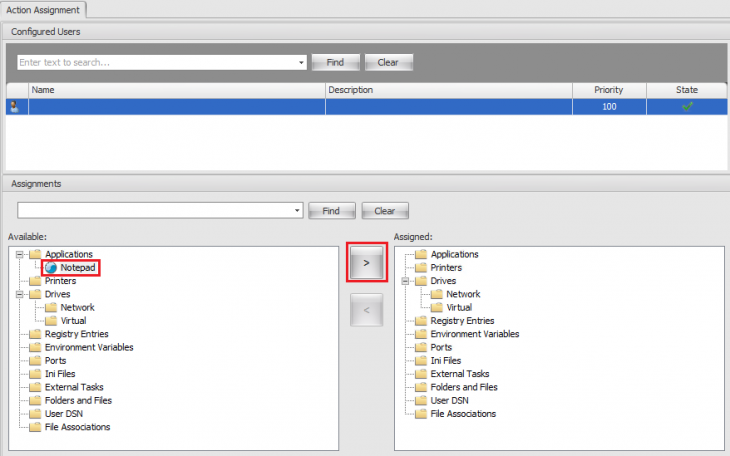
Task: Select Virtual folder in Available tree
Action: [73, 321]
